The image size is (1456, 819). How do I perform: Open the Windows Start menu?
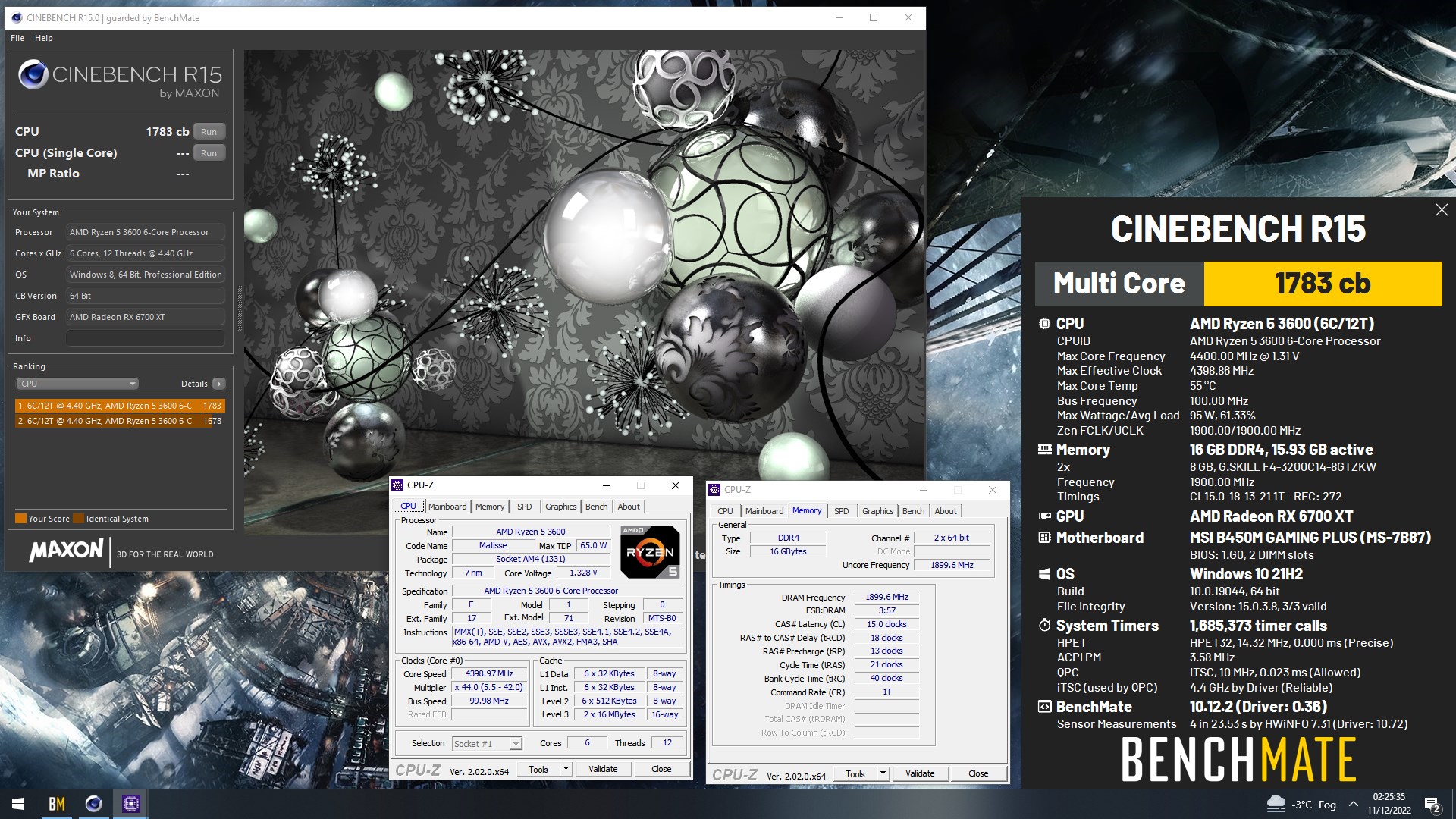click(x=18, y=804)
